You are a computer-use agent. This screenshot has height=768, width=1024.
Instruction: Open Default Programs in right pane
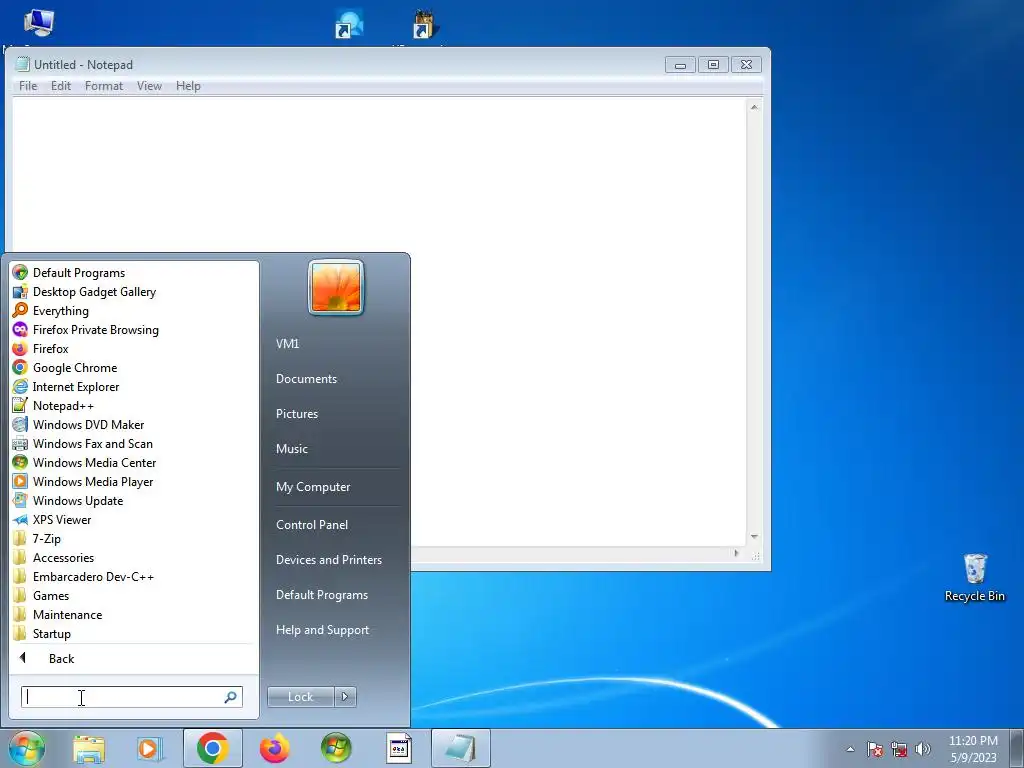pyautogui.click(x=322, y=595)
